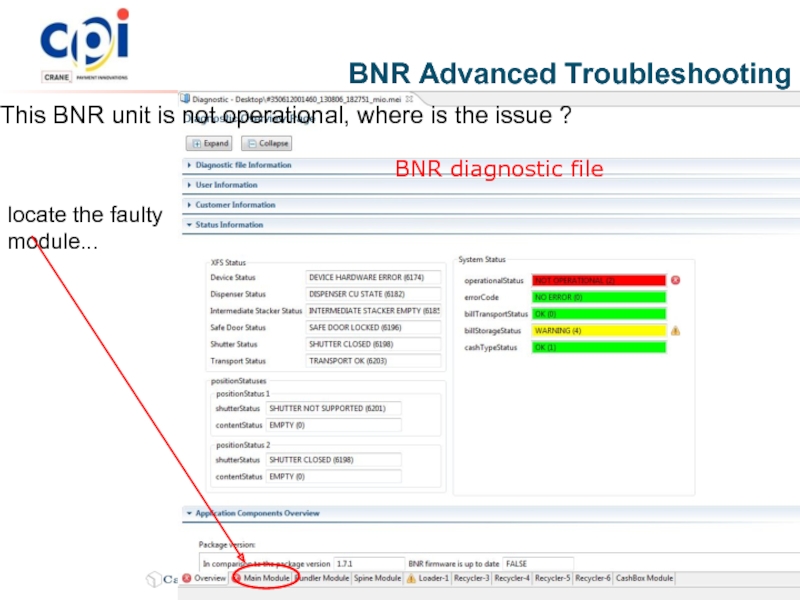Viewport: 800px width, 600px height.
Task: Click the diagnostic file icon in editor tab
Action: click(185, 98)
